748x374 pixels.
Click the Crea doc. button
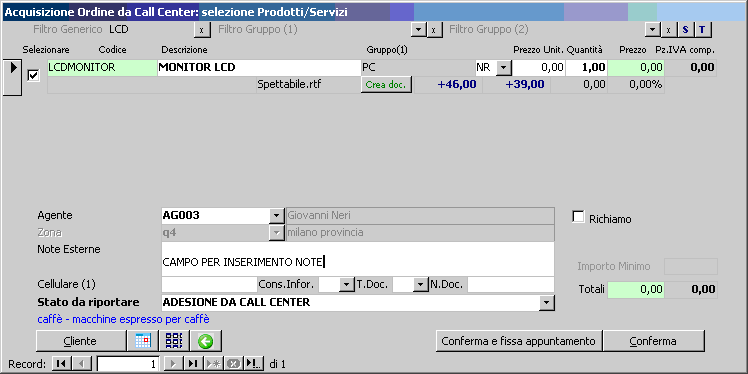click(386, 85)
